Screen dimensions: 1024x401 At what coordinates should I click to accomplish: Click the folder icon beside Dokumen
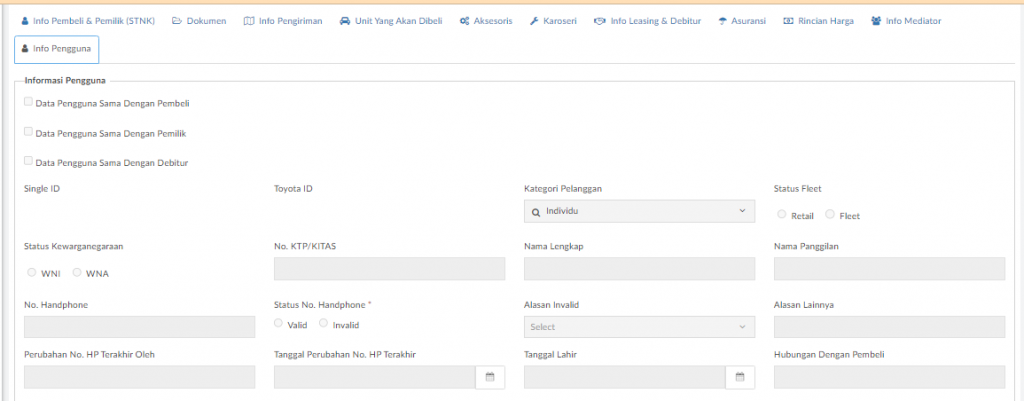coord(176,21)
